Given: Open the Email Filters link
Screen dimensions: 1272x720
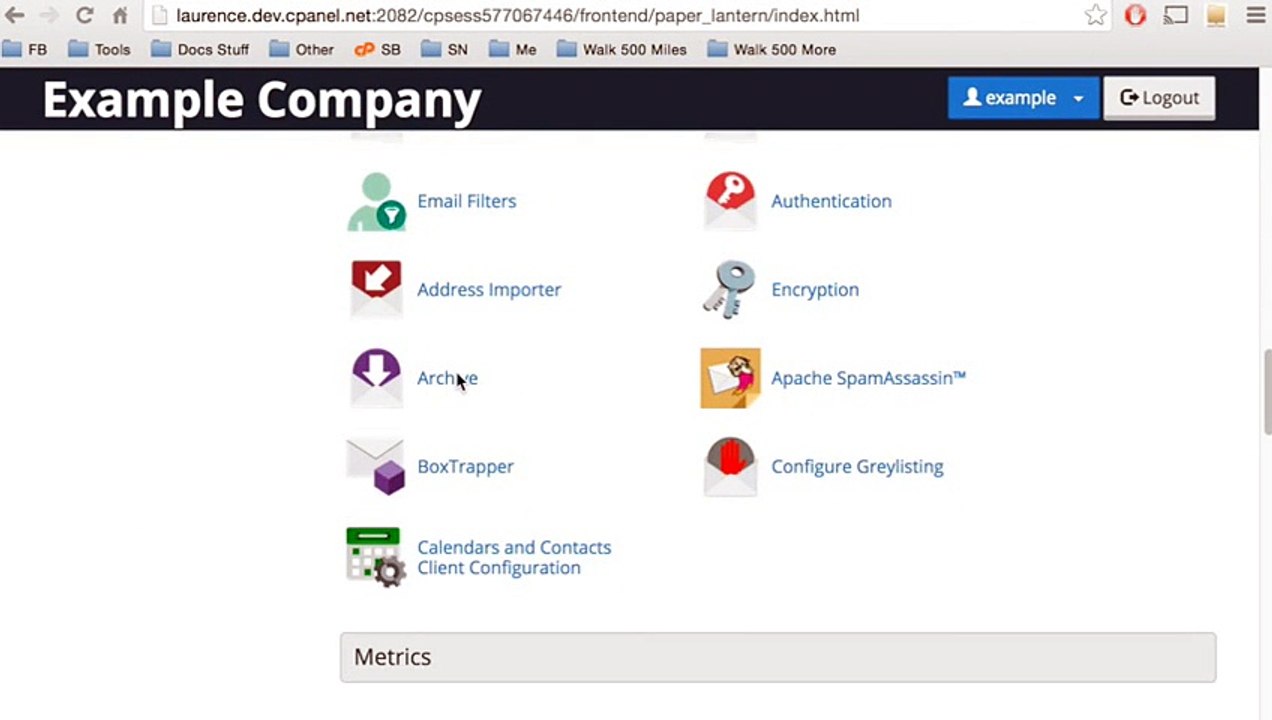Looking at the screenshot, I should pos(467,201).
